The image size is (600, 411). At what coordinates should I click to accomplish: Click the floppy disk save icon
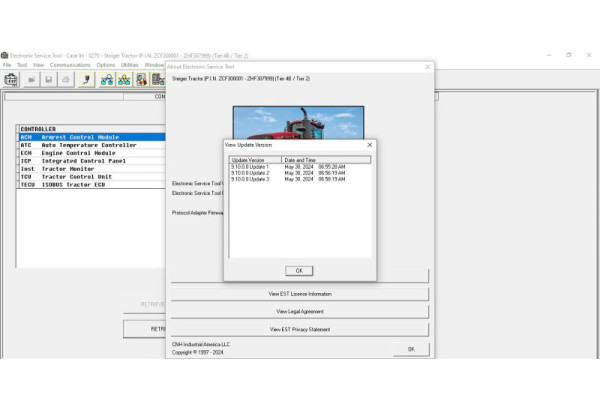tap(48, 79)
